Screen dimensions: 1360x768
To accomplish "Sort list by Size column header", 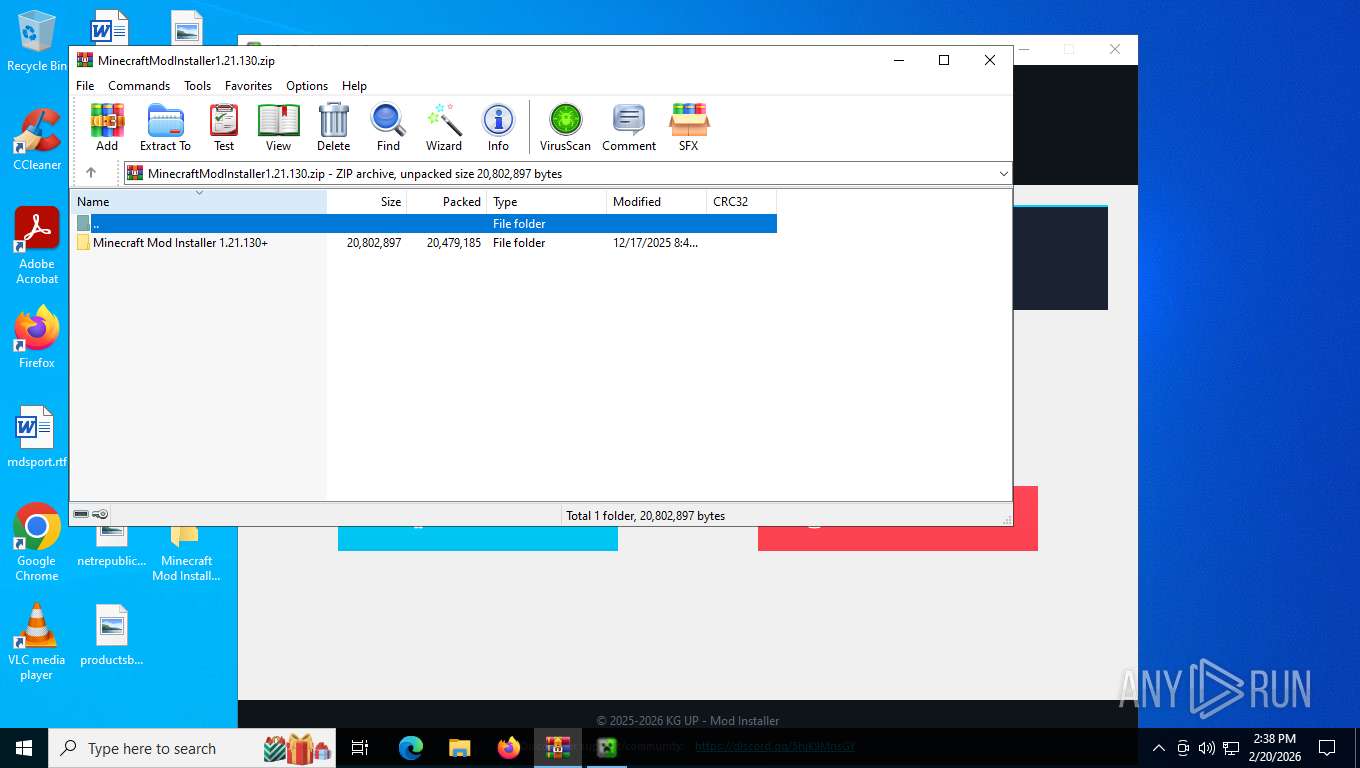I will [367, 201].
